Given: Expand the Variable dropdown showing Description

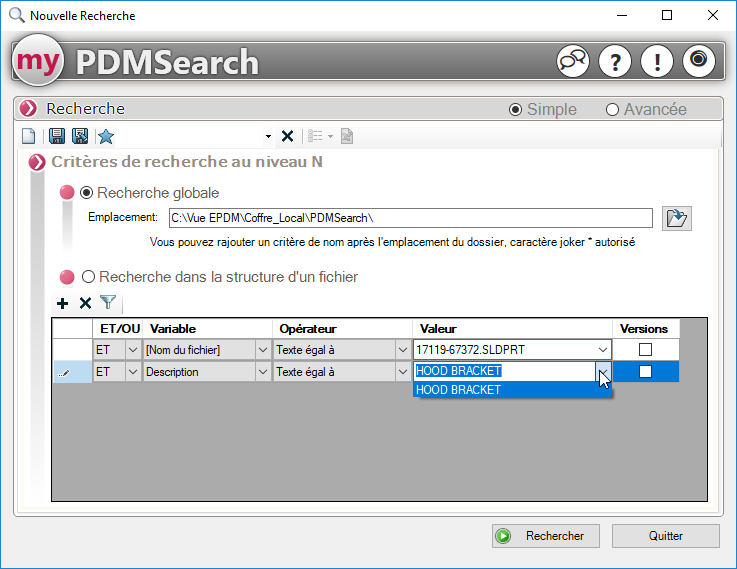Looking at the screenshot, I should point(263,372).
